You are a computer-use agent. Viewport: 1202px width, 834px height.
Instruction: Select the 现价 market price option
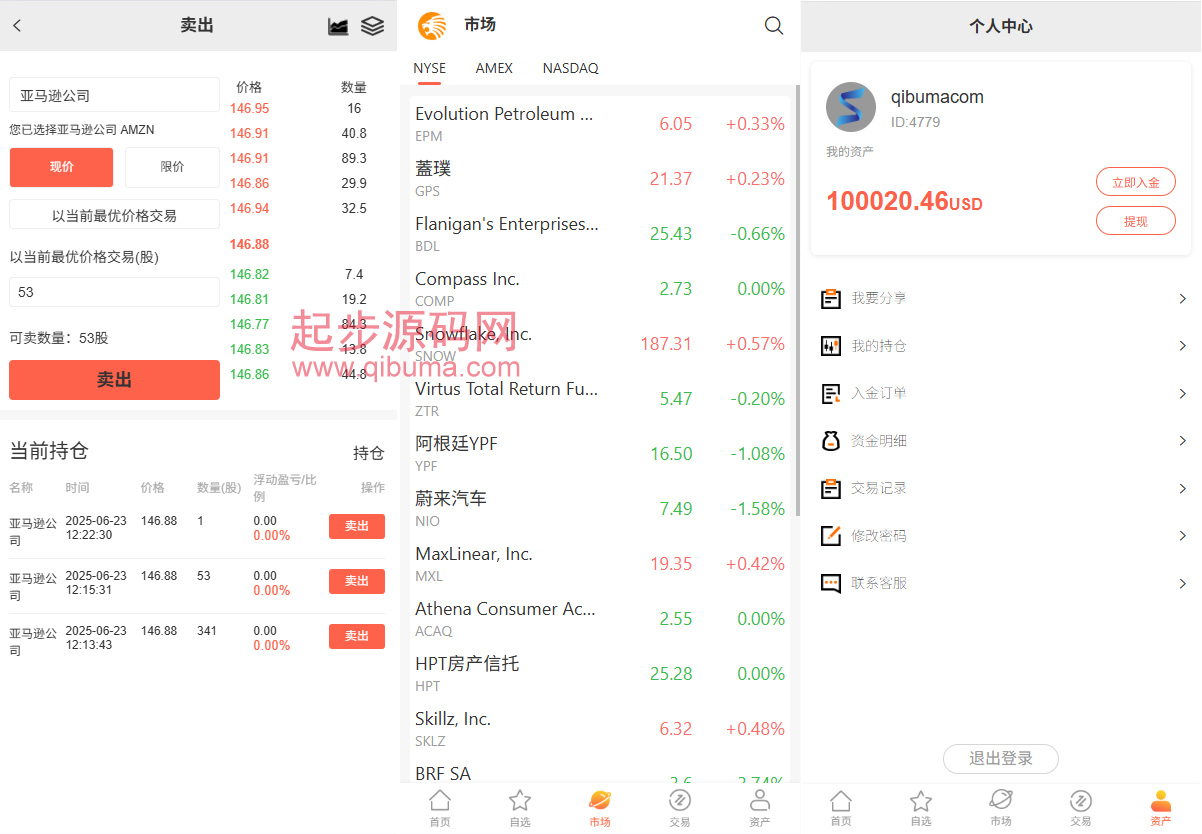tap(62, 167)
